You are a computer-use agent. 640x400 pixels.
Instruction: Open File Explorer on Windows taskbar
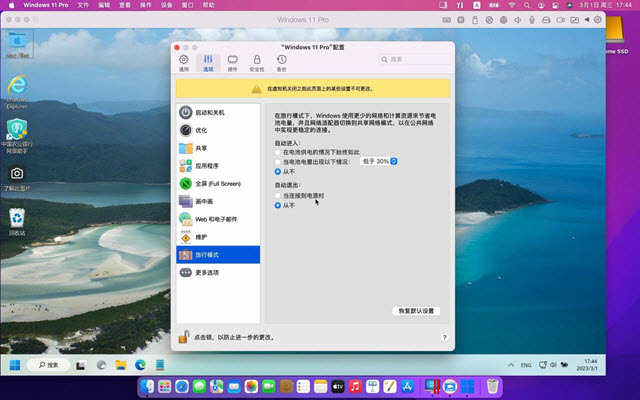[x=120, y=365]
